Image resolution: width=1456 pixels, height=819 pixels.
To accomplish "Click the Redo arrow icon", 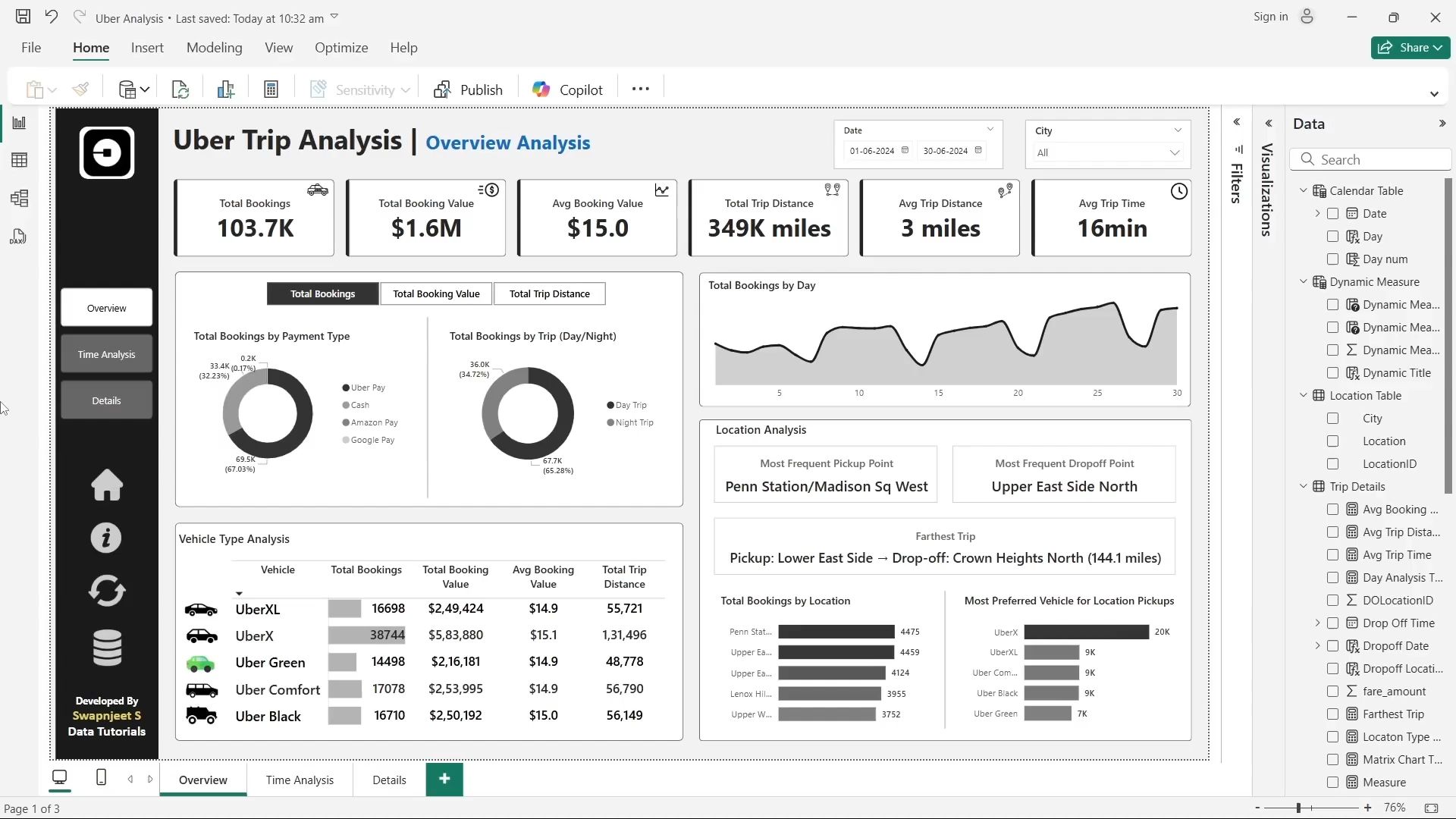I will [x=79, y=17].
